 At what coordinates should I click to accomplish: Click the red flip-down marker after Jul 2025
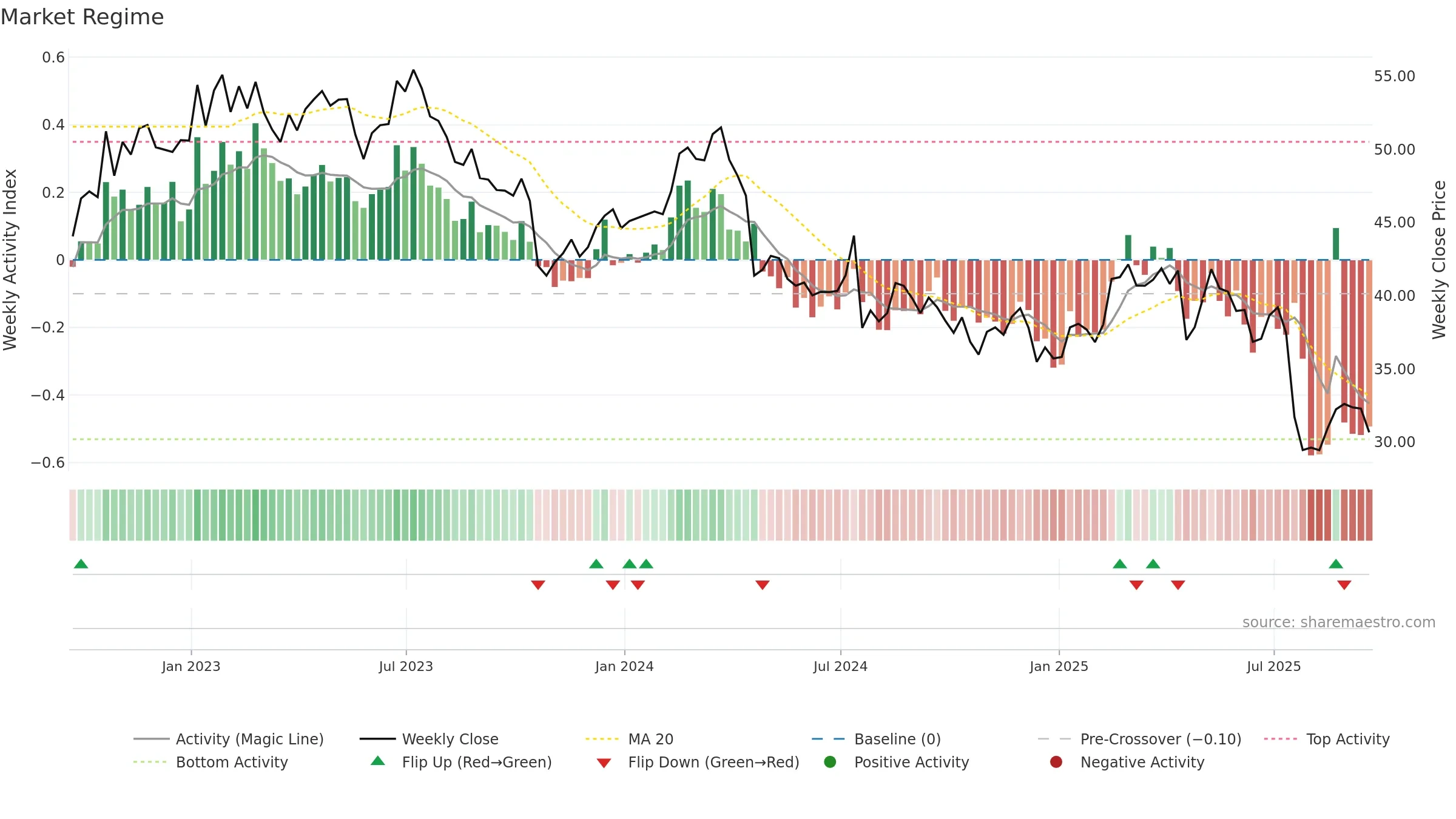[1344, 585]
